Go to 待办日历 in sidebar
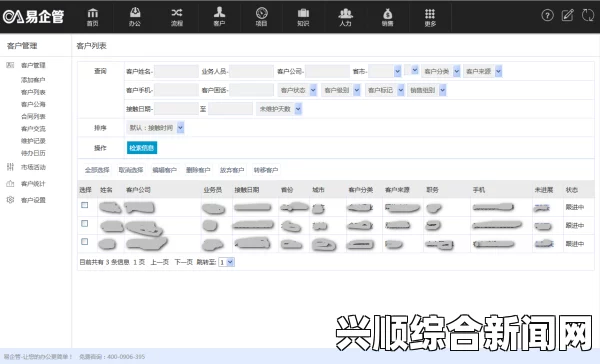The height and width of the screenshot is (364, 600). click(33, 153)
